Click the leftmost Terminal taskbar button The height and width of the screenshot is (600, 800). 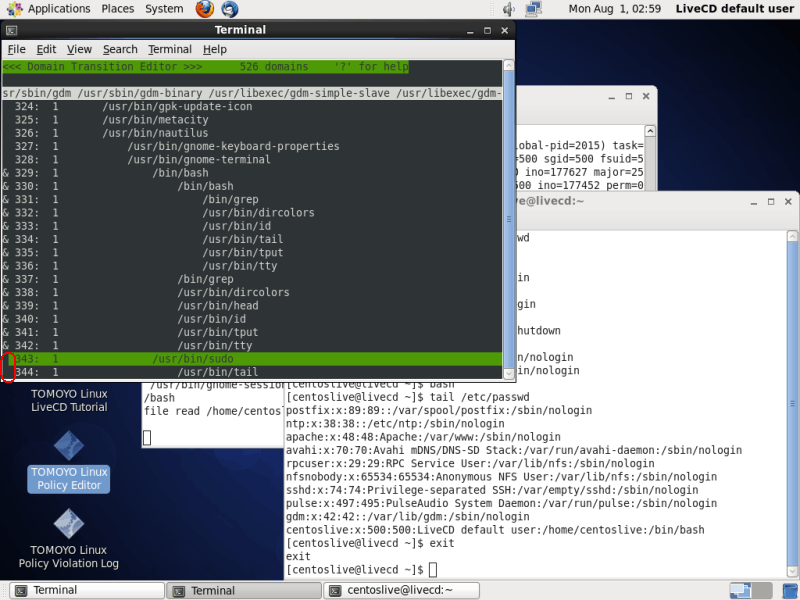(x=87, y=591)
